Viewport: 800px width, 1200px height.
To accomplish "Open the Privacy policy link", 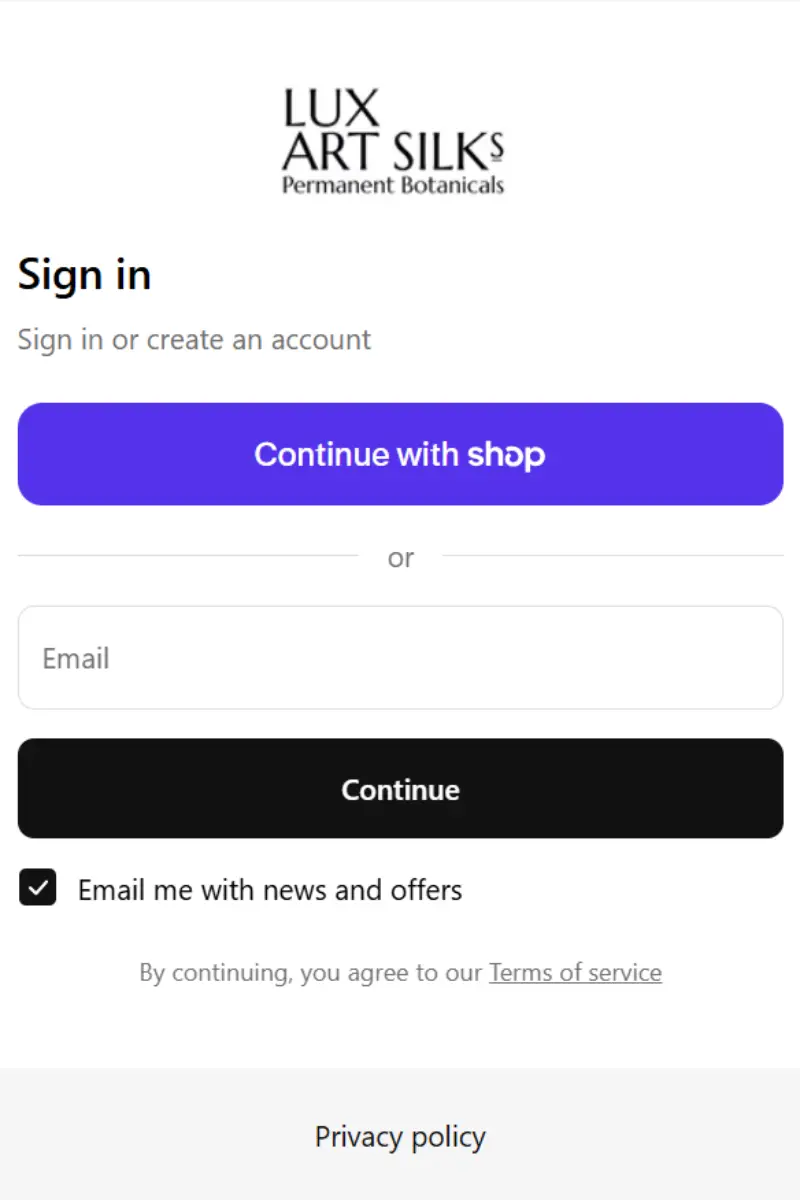I will click(400, 1137).
